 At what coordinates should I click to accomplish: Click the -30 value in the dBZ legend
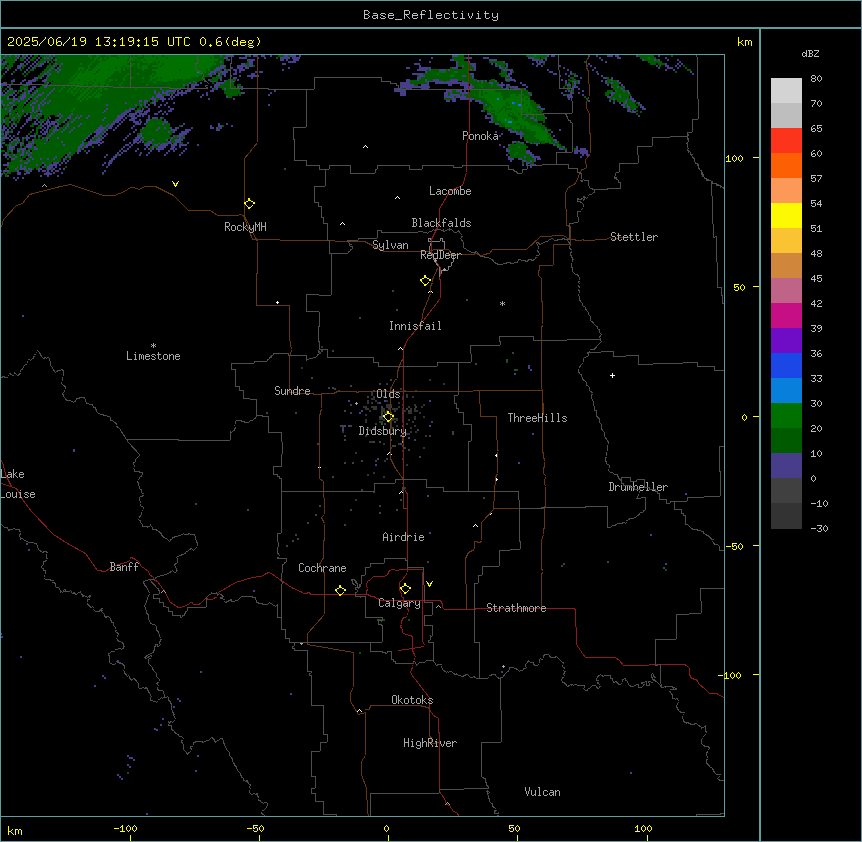tap(819, 528)
